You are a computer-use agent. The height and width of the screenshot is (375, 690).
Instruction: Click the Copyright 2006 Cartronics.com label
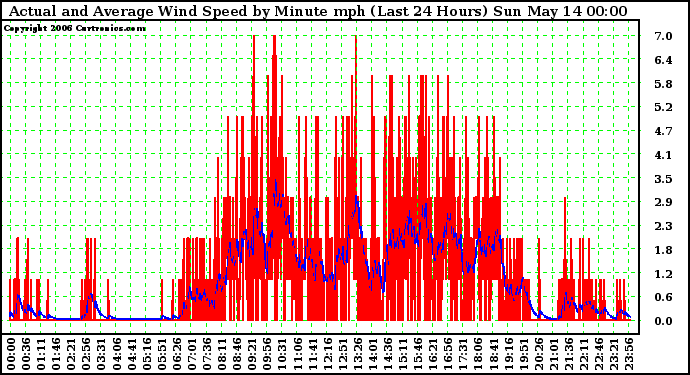point(74,28)
